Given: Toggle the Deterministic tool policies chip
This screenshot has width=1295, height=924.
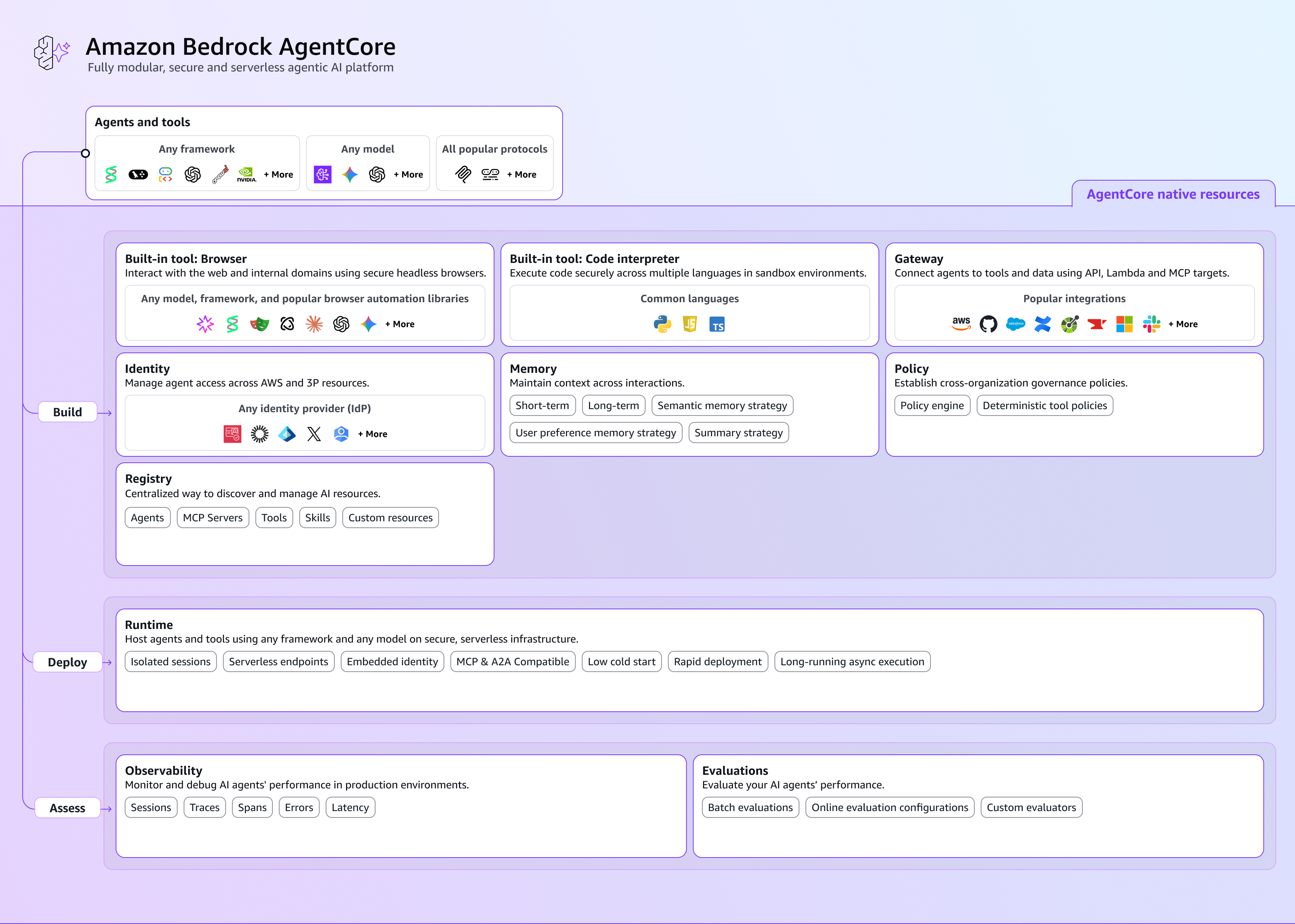Looking at the screenshot, I should point(1045,405).
